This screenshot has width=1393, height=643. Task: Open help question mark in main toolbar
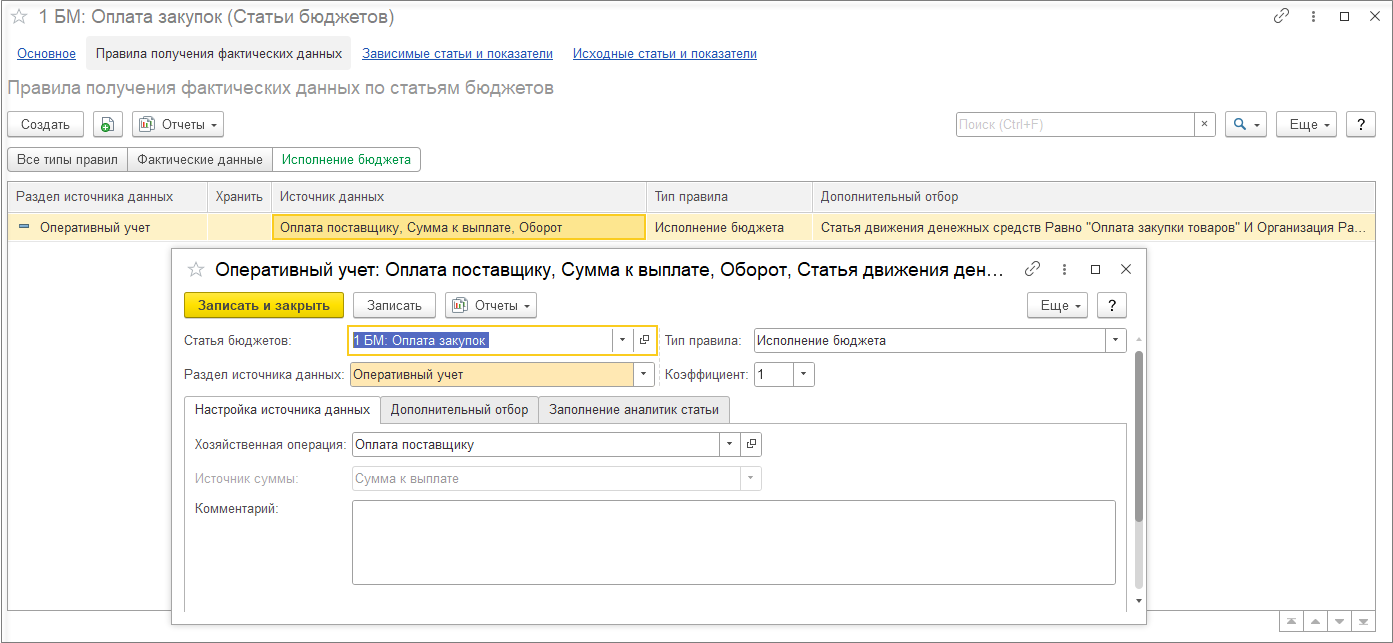click(1361, 124)
